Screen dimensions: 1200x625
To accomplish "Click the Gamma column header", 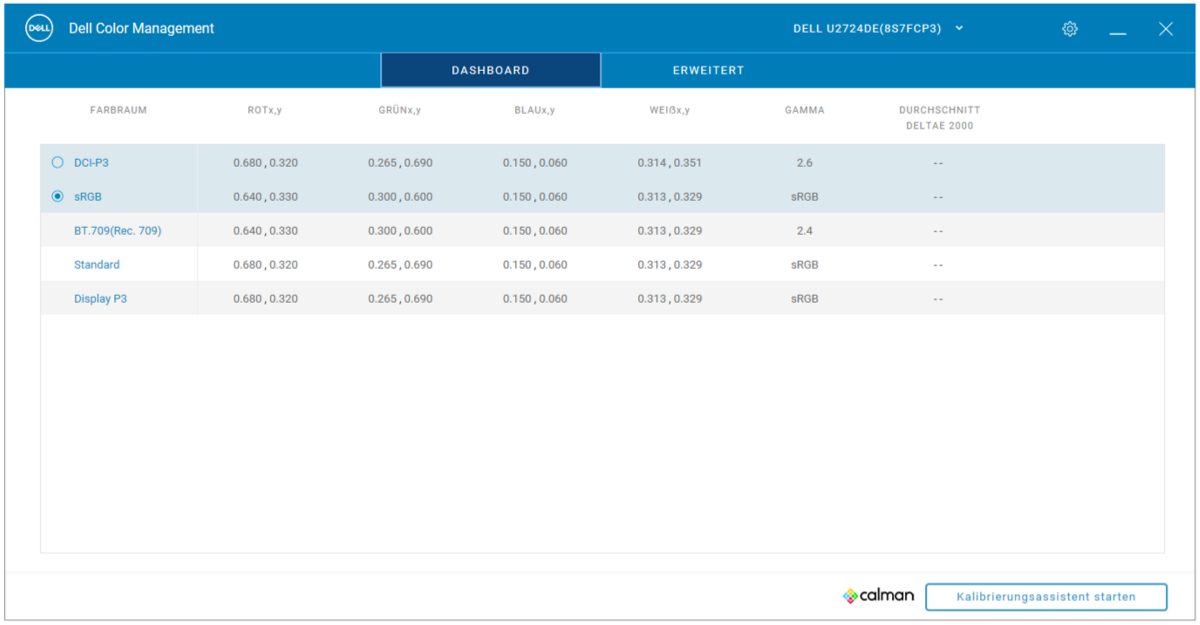I will pos(804,110).
